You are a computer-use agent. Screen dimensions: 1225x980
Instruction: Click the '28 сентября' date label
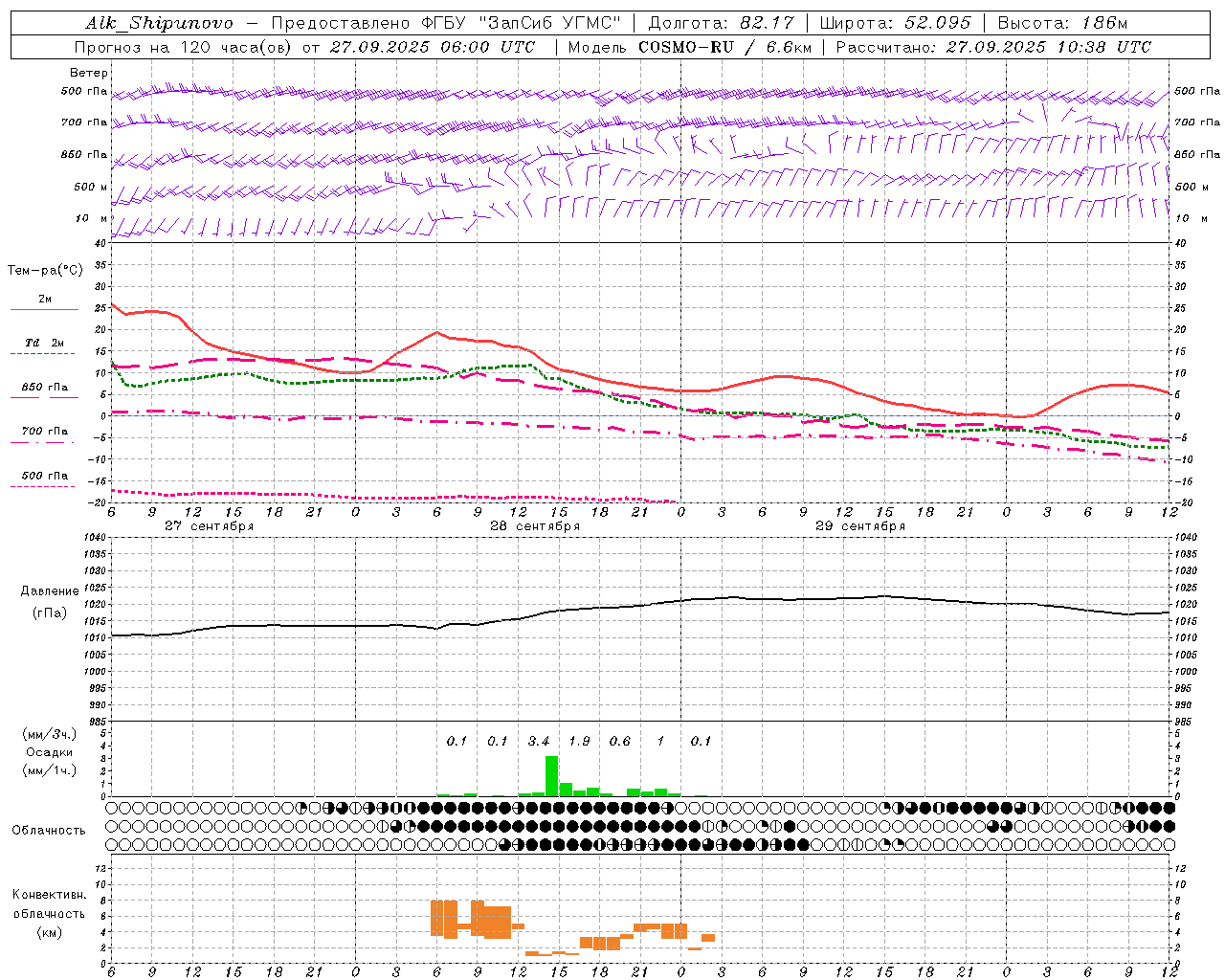pos(535,526)
